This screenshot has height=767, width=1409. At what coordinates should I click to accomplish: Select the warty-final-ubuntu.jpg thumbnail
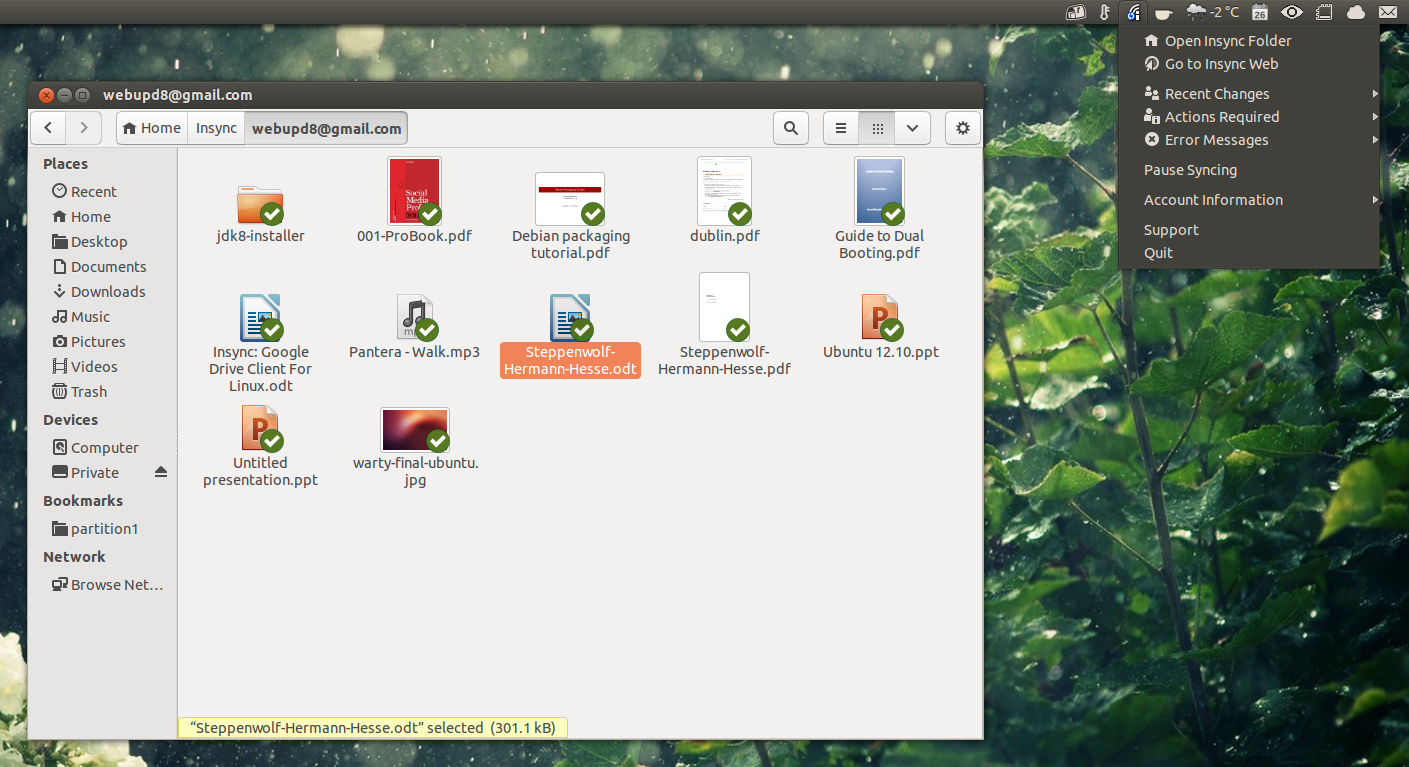point(415,430)
